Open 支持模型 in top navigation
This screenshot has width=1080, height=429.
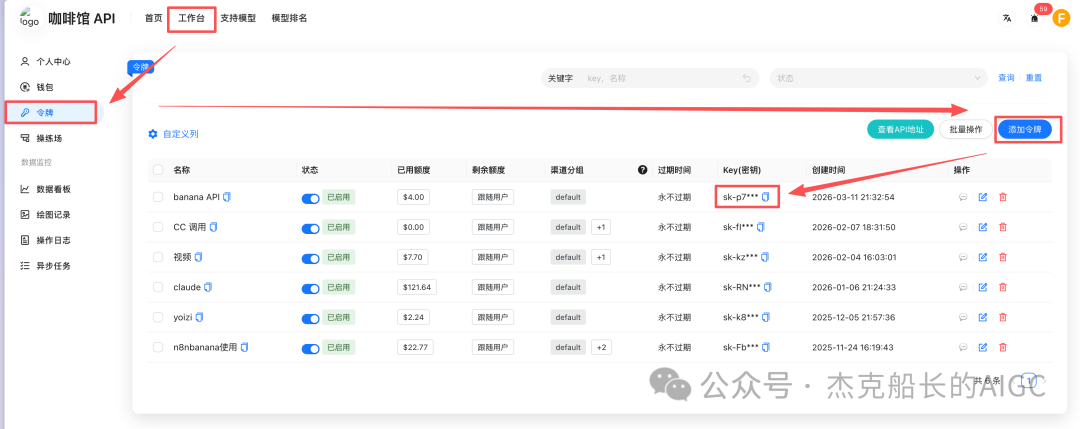pos(238,19)
